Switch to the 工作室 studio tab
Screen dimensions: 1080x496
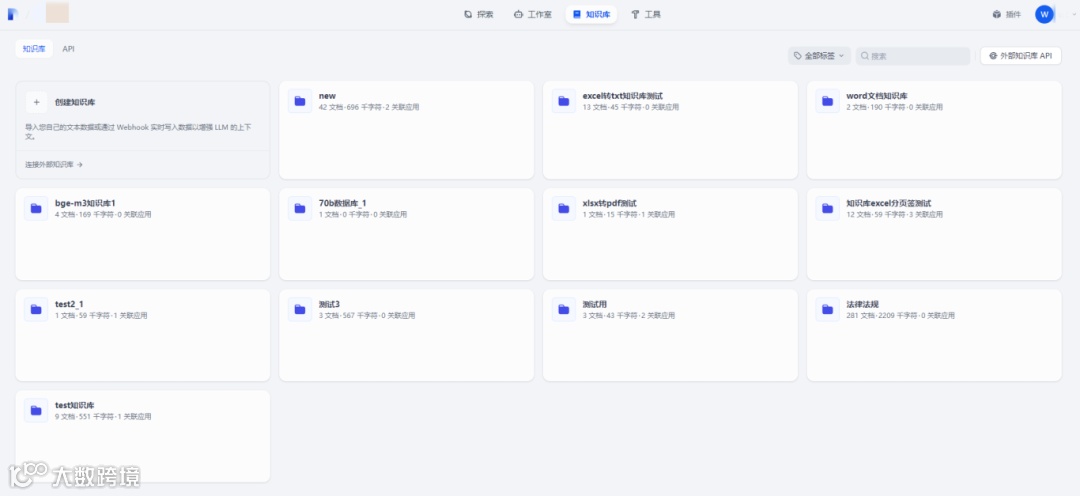532,14
